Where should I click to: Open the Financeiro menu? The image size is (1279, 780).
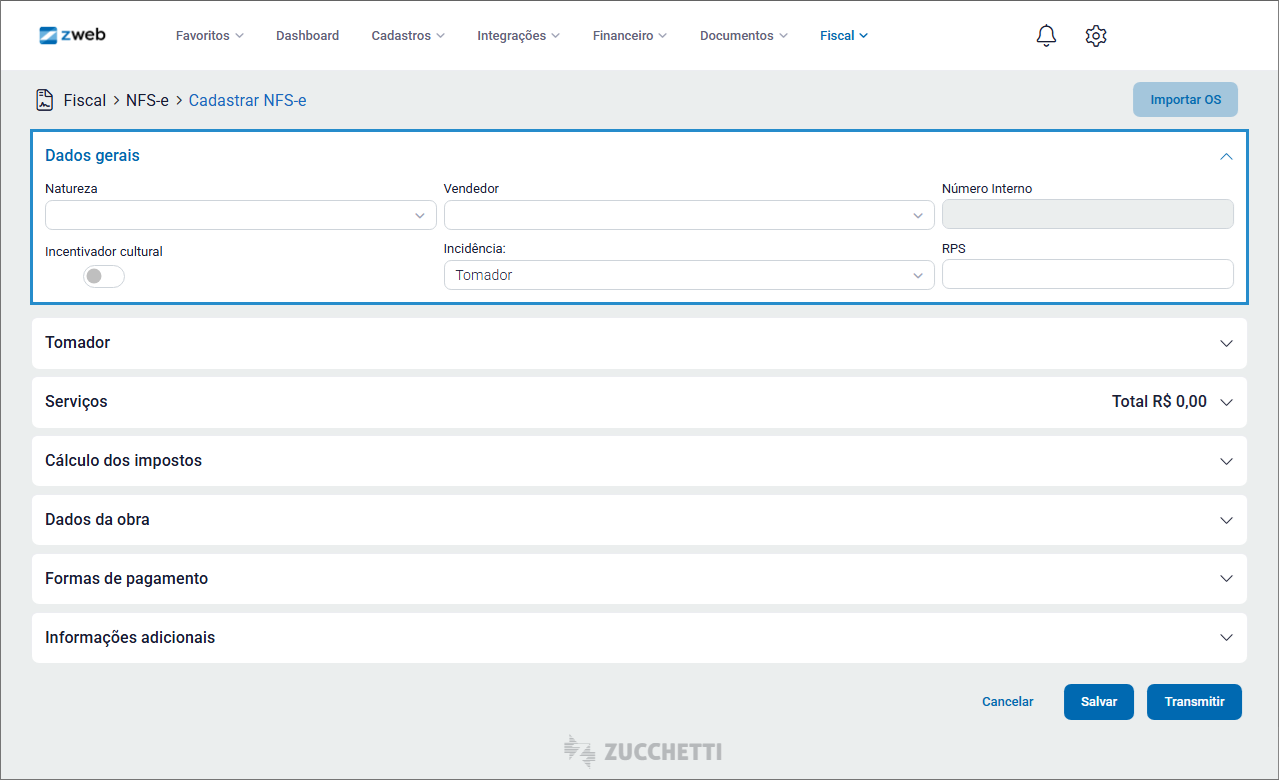click(x=629, y=36)
